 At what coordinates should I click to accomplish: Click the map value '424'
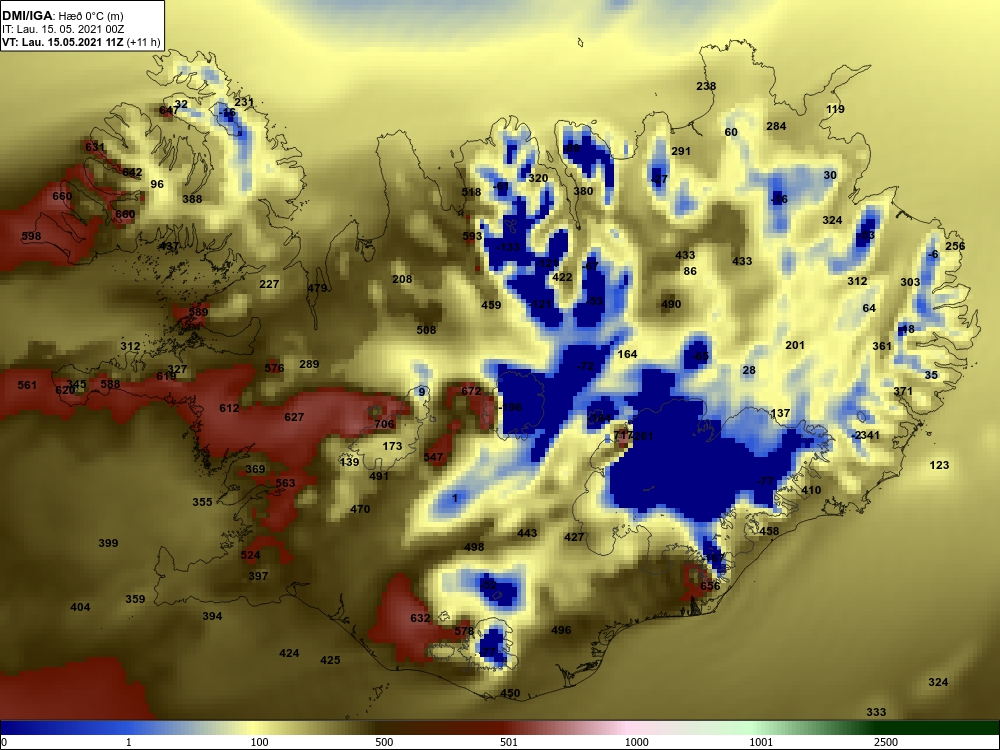point(290,653)
